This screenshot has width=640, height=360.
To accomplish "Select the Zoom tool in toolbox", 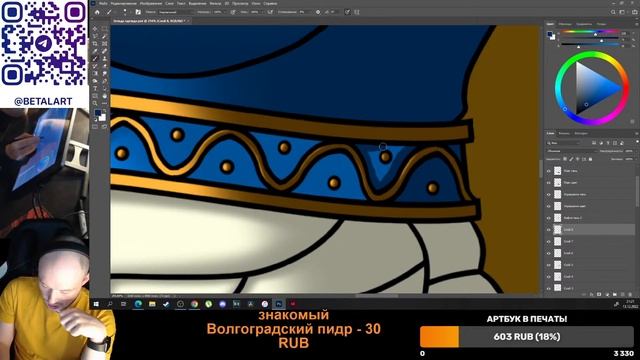I will coord(95,103).
